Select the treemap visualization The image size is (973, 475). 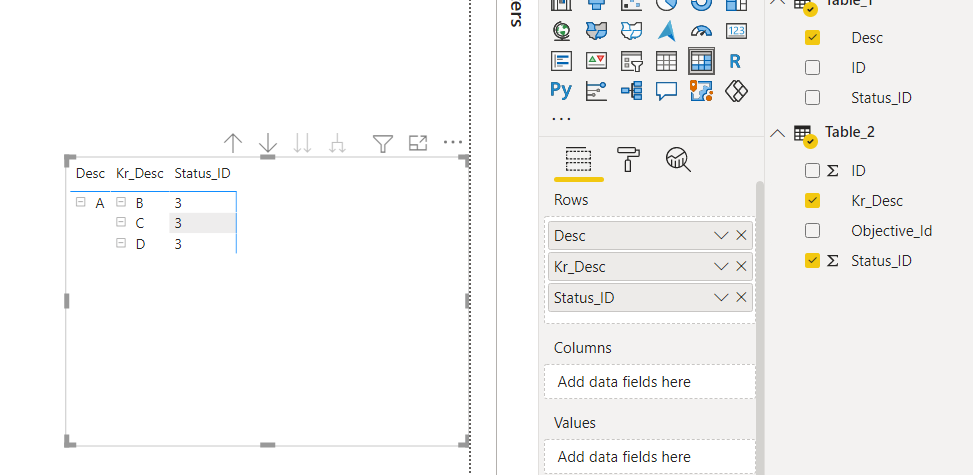[736, 4]
